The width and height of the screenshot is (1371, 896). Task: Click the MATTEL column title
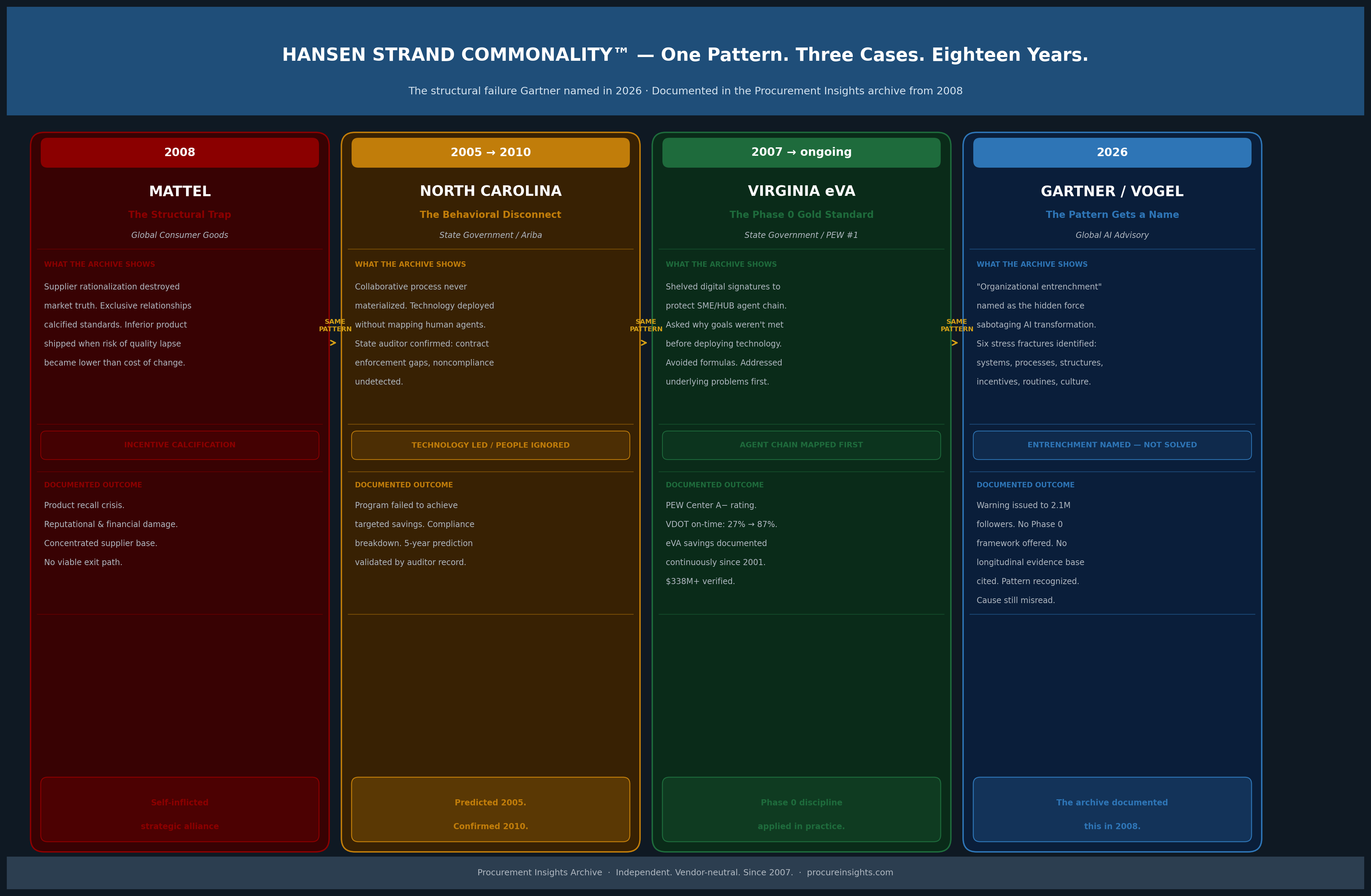179,191
